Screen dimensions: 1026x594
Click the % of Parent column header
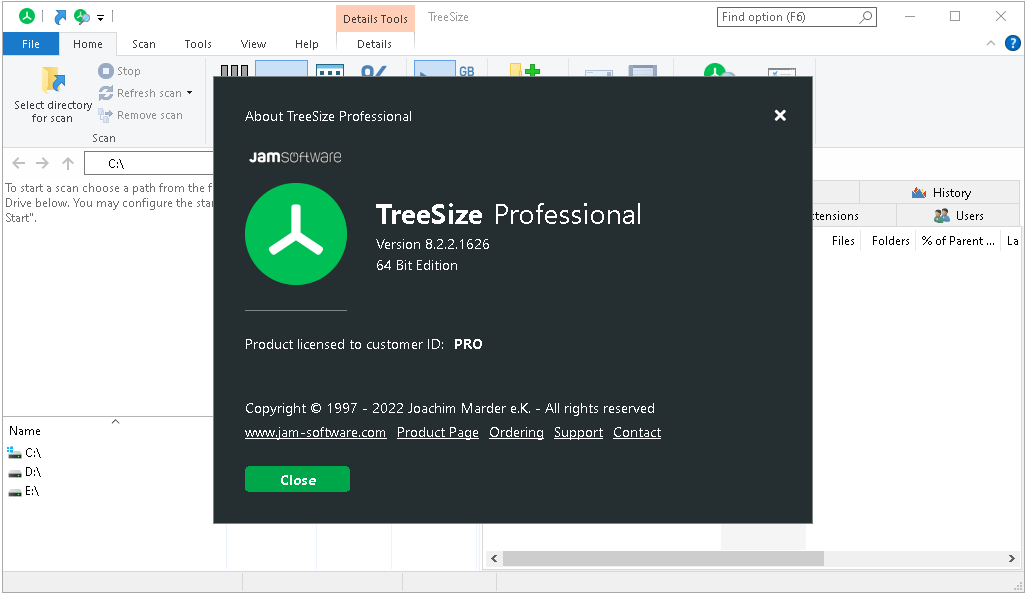[958, 241]
